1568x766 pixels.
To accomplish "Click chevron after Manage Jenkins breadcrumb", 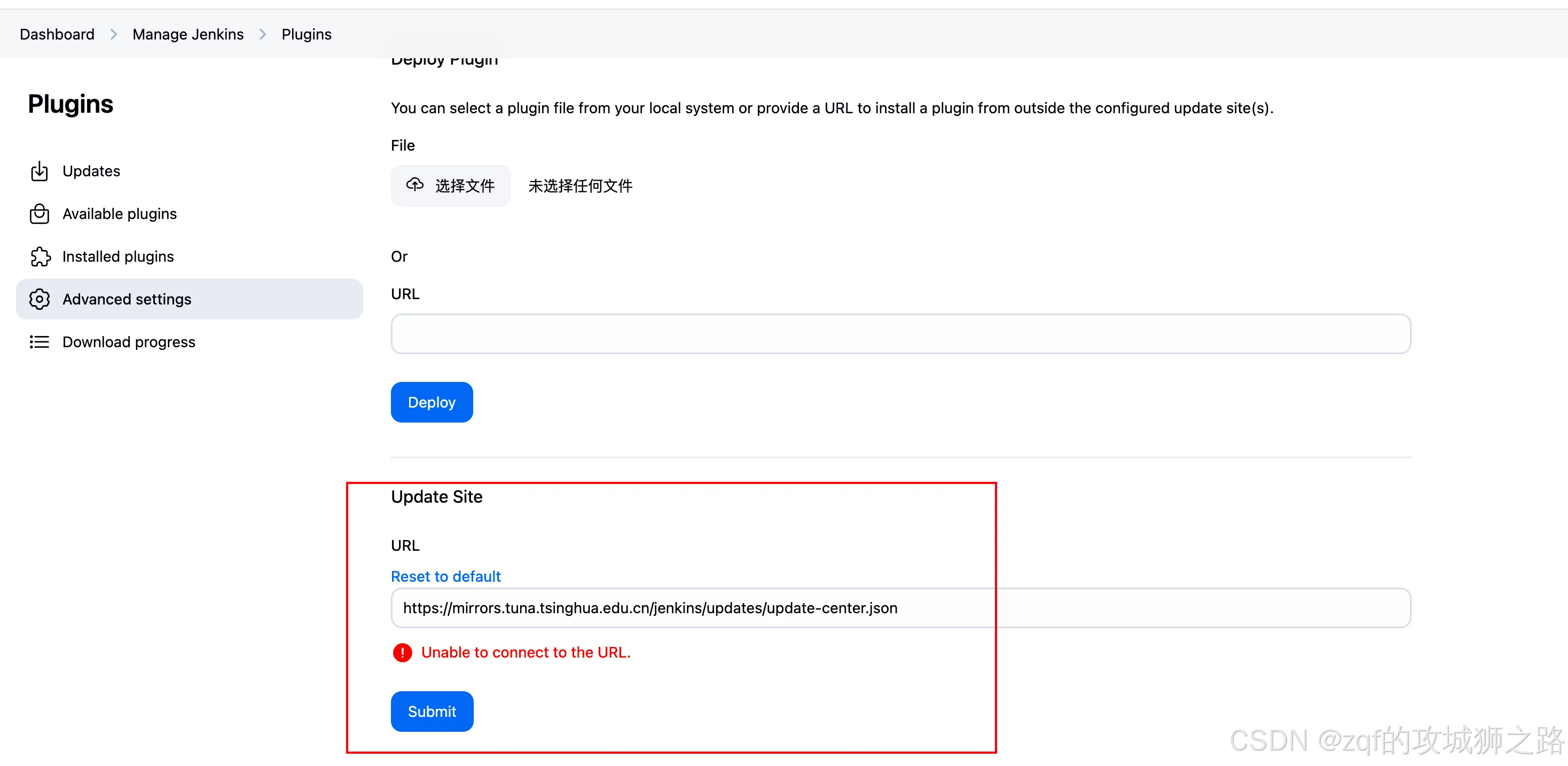I will click(x=262, y=34).
